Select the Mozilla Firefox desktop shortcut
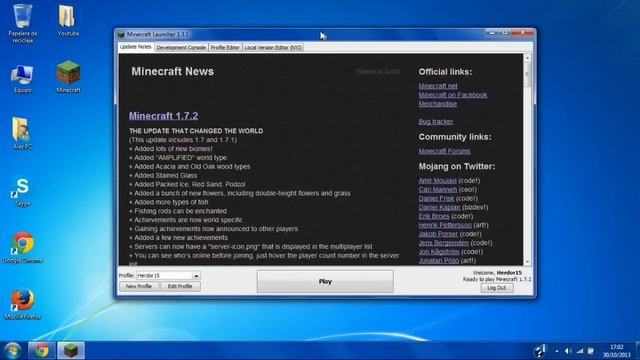Viewport: 640px width, 360px height. [22, 304]
